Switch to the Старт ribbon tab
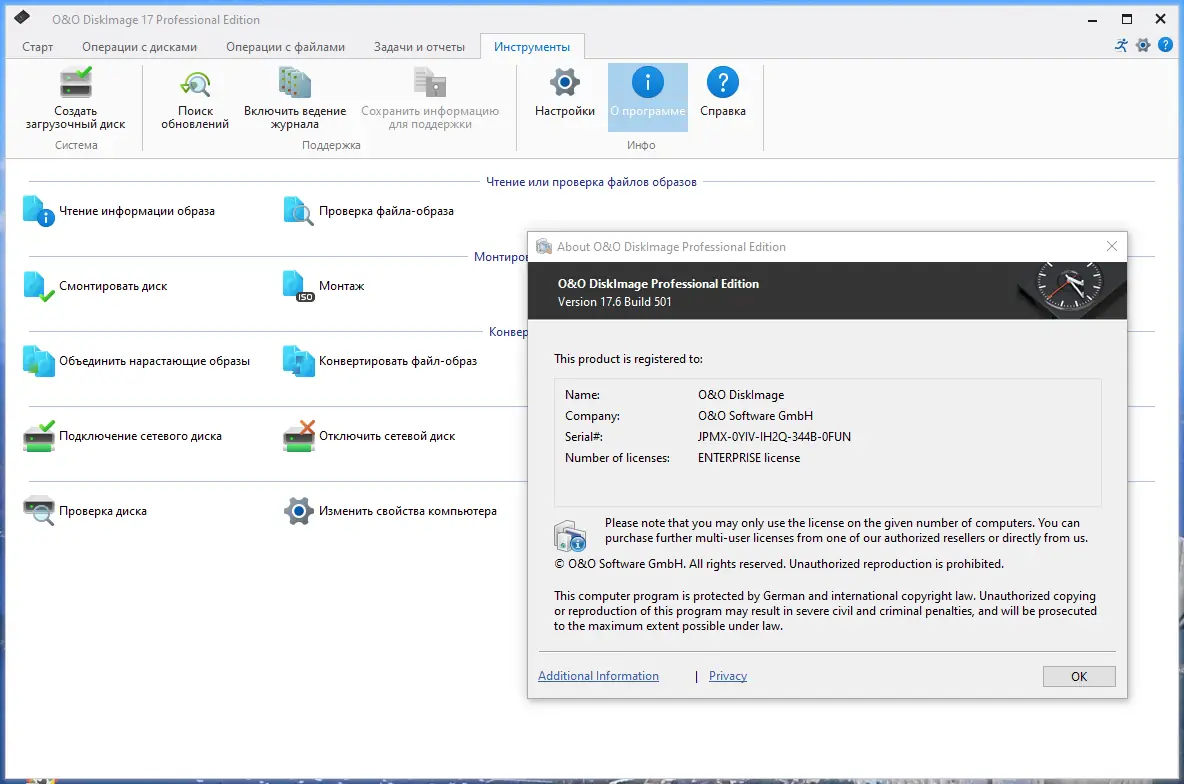Image resolution: width=1184 pixels, height=784 pixels. 37,46
